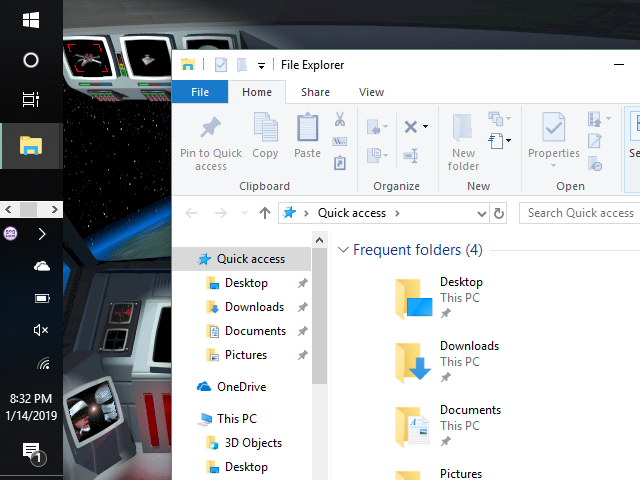Open the Easy access dropdown
Viewport: 640px width, 480px height.
[500, 119]
